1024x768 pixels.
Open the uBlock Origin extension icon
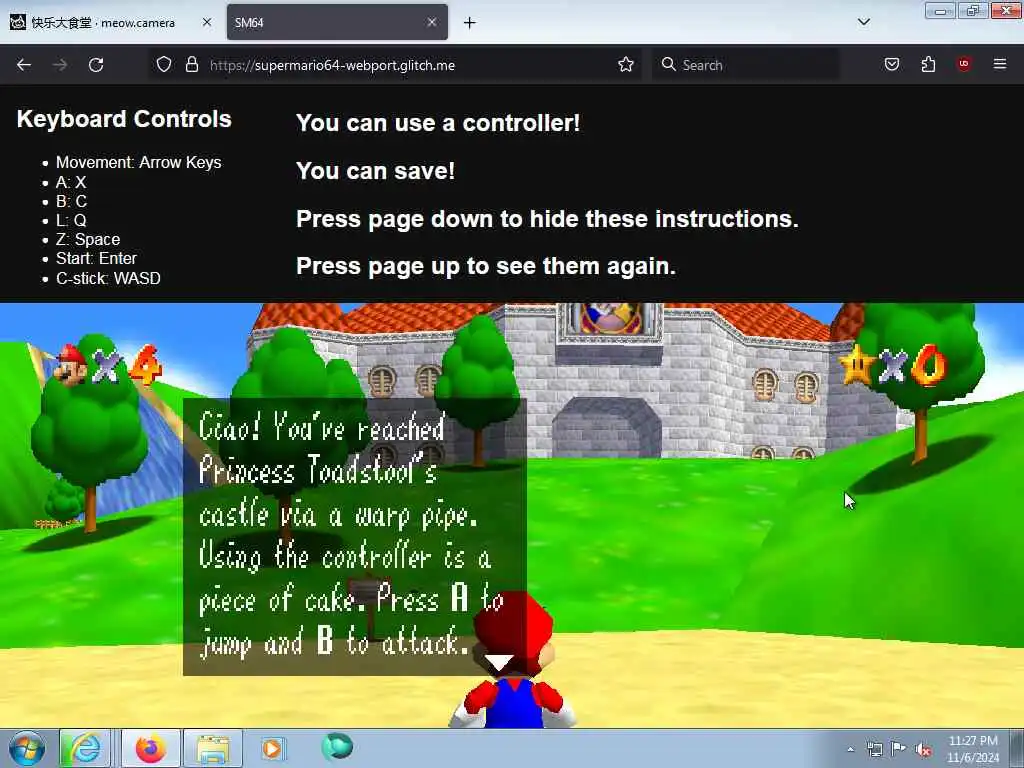(x=964, y=64)
